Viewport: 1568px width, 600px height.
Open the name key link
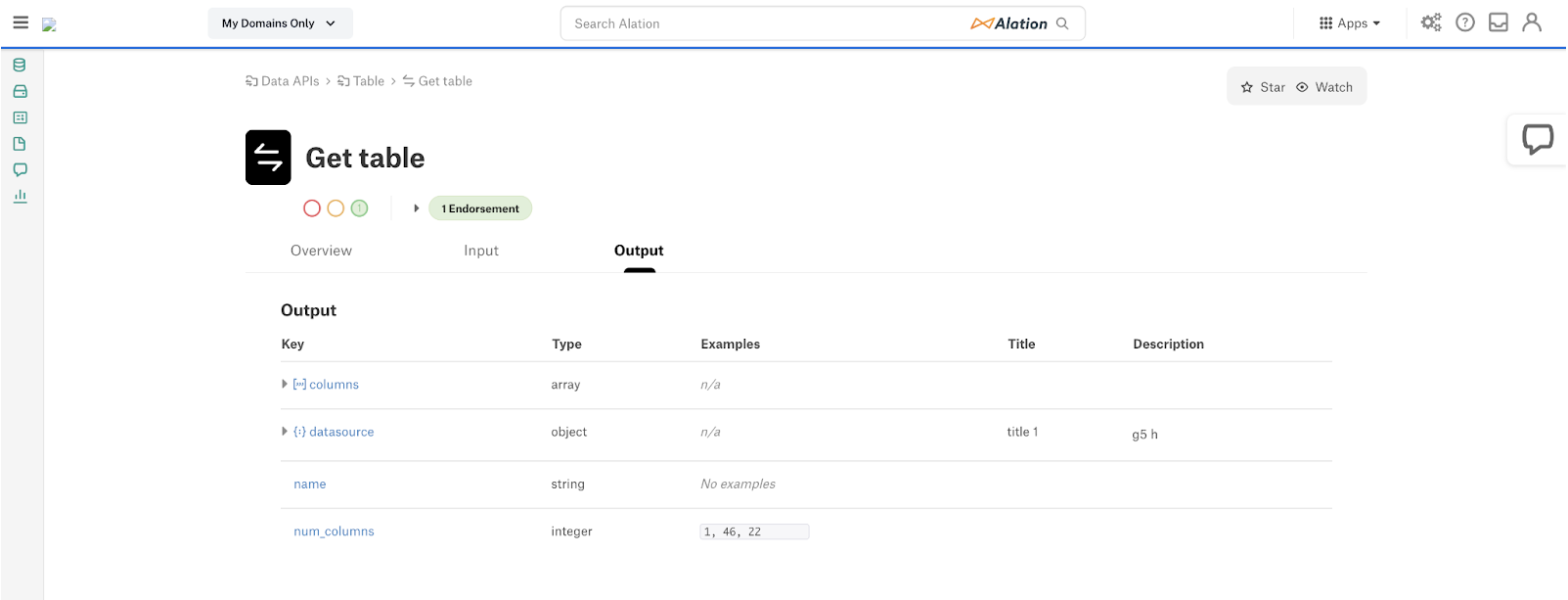(x=310, y=485)
